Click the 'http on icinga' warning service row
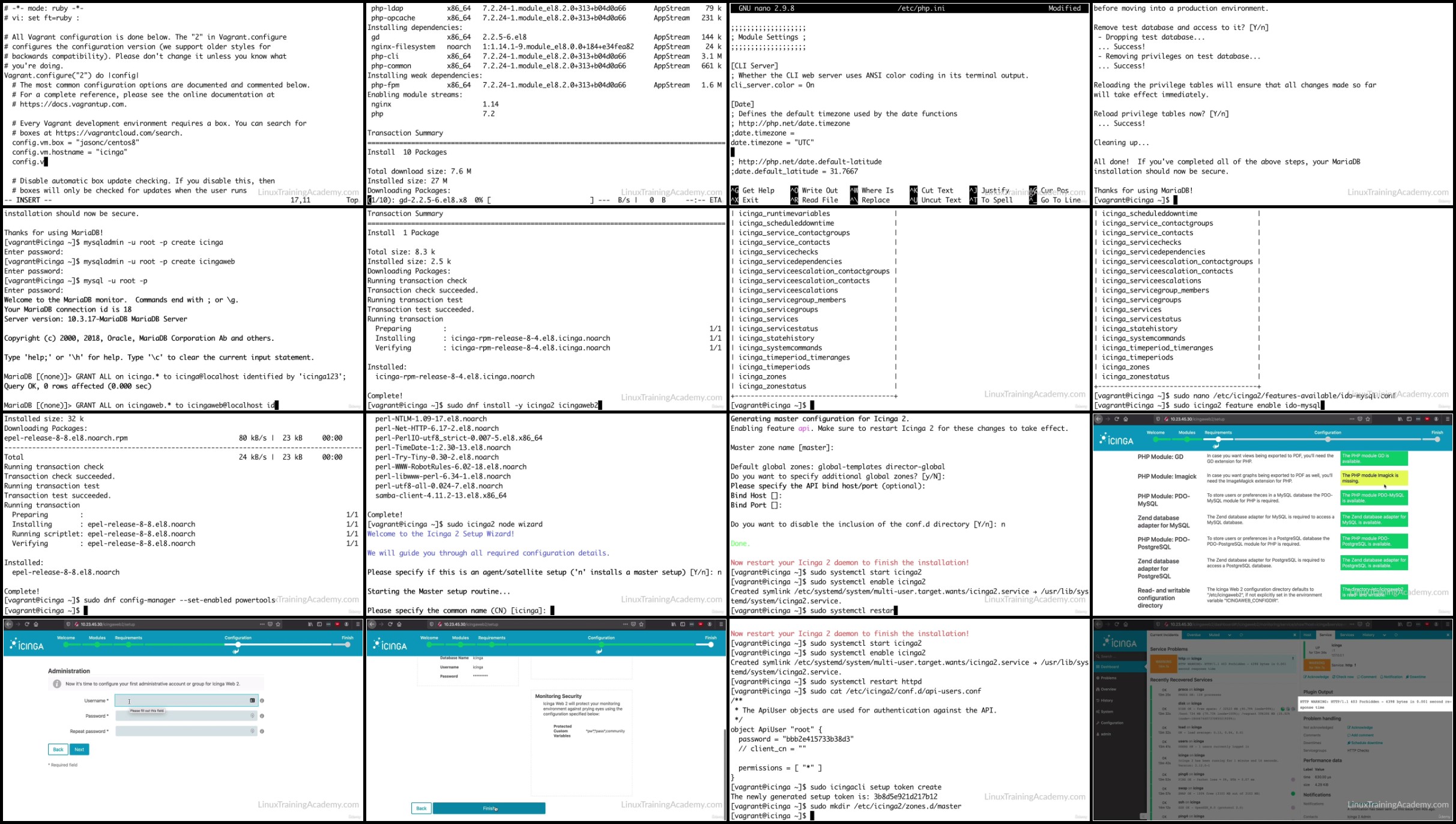Viewport: 1456px width, 824px height. point(1223,664)
